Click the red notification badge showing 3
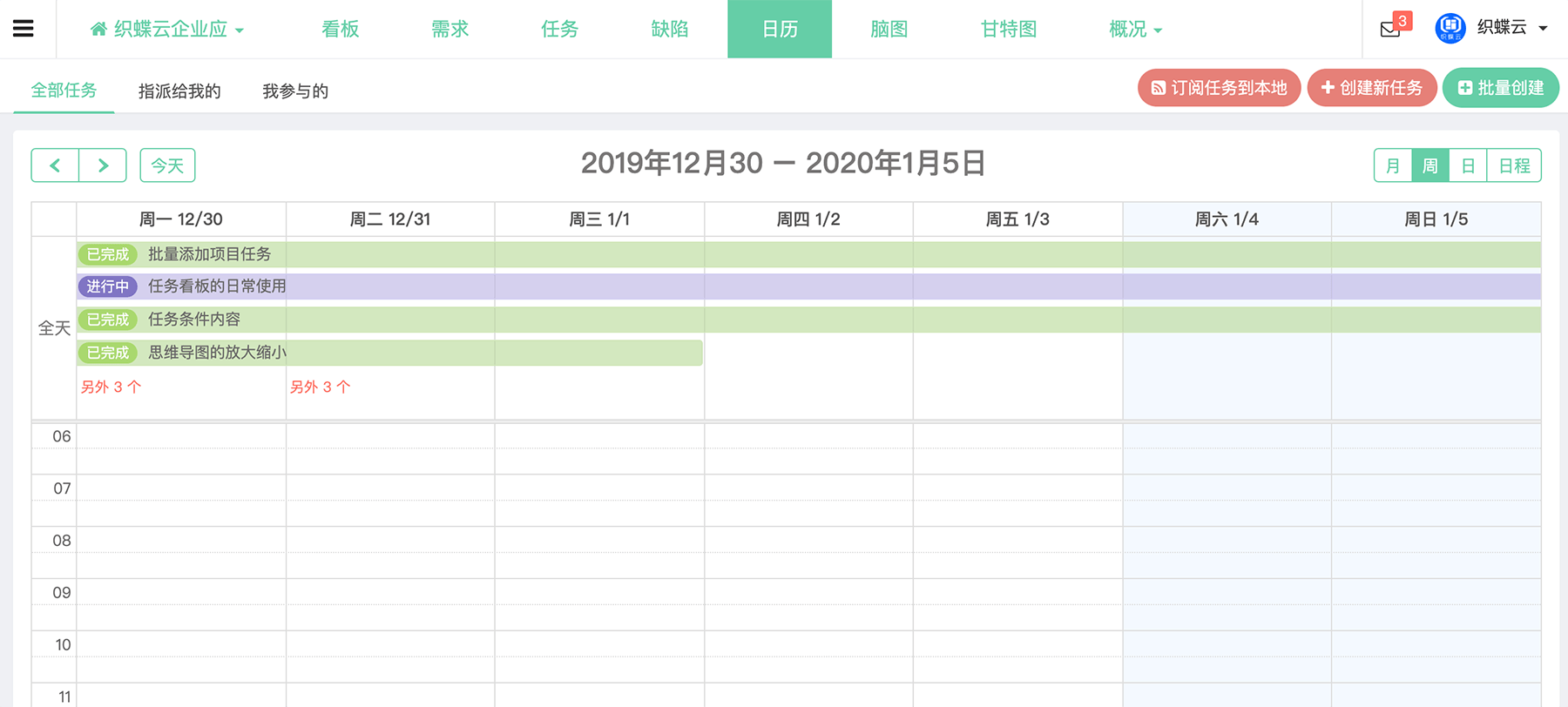This screenshot has height=707, width=1568. [1402, 21]
